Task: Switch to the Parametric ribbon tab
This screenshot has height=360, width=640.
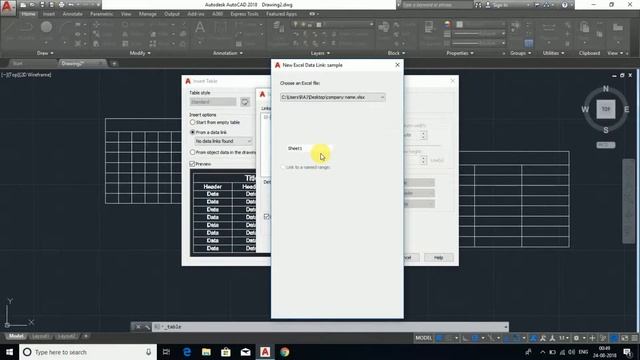Action: 101,14
